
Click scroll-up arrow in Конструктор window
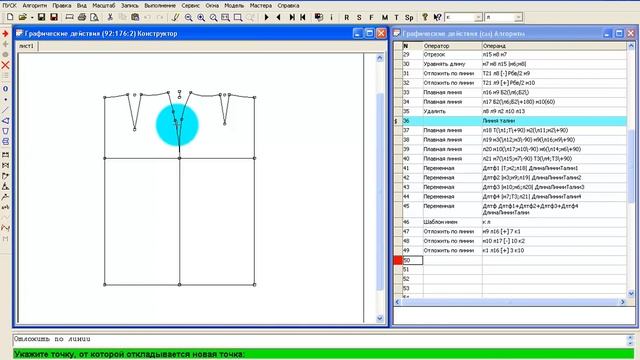point(380,58)
